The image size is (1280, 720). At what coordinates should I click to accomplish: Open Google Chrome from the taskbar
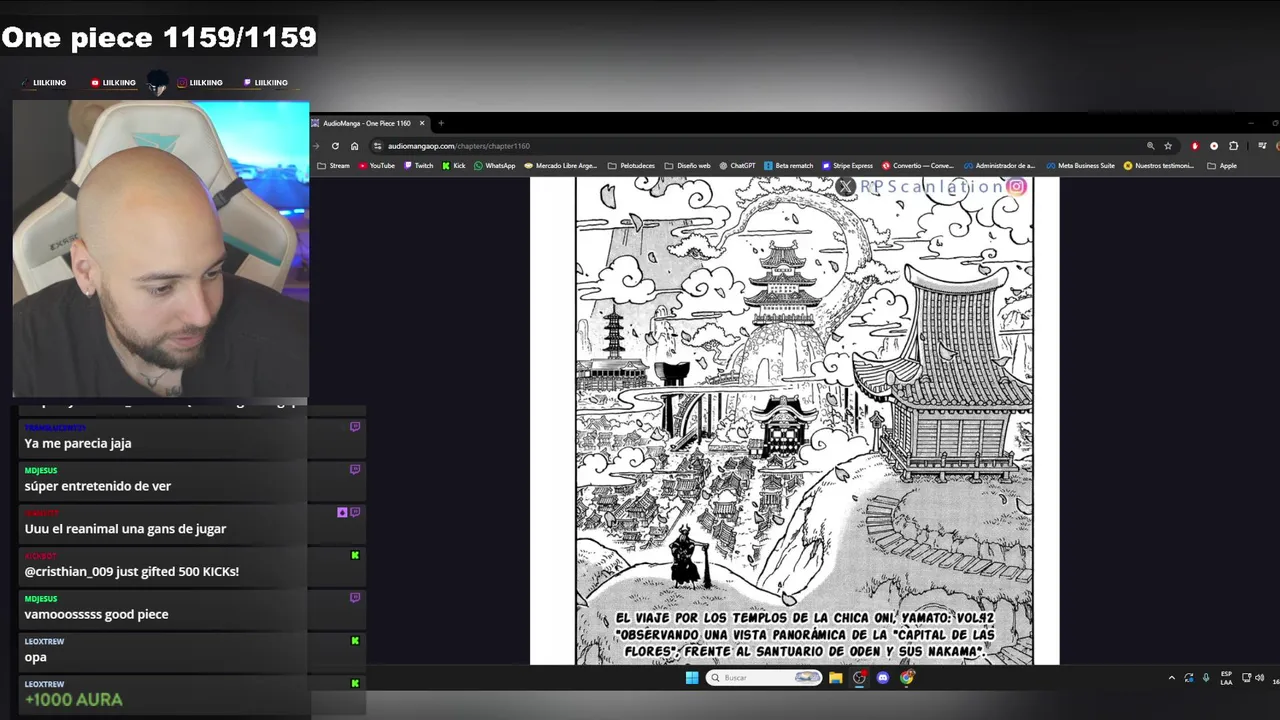tap(907, 677)
